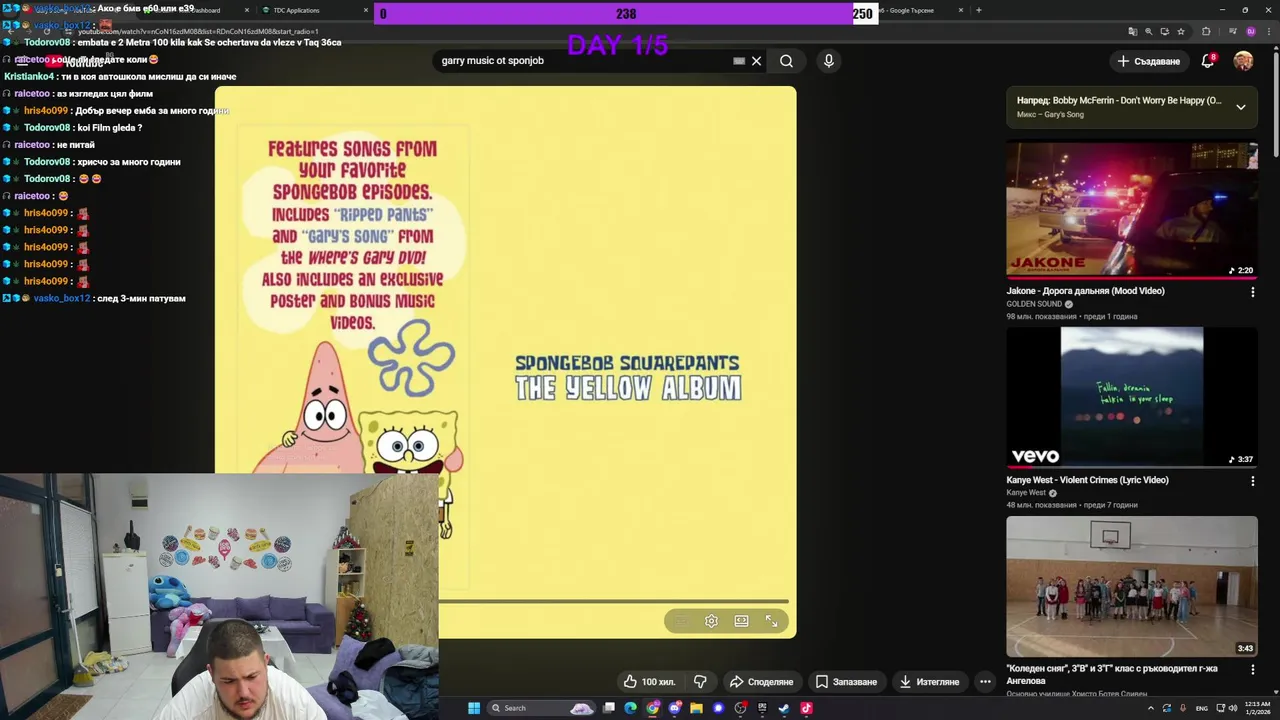Viewport: 1280px width, 720px height.
Task: Open the browser extensions puzzle icon
Action: [1206, 31]
